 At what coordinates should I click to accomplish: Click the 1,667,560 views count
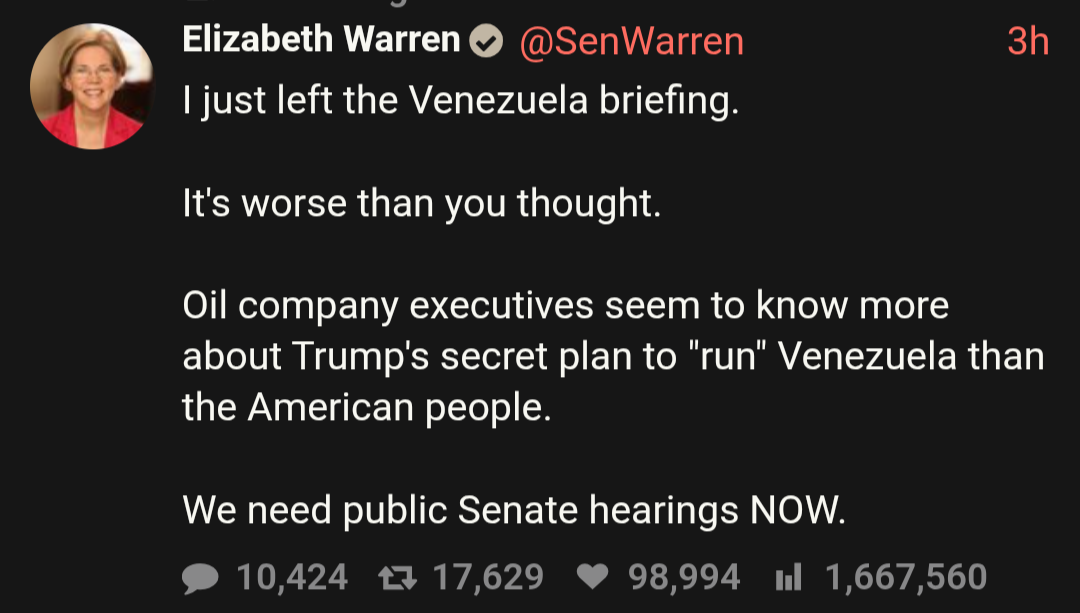(905, 577)
